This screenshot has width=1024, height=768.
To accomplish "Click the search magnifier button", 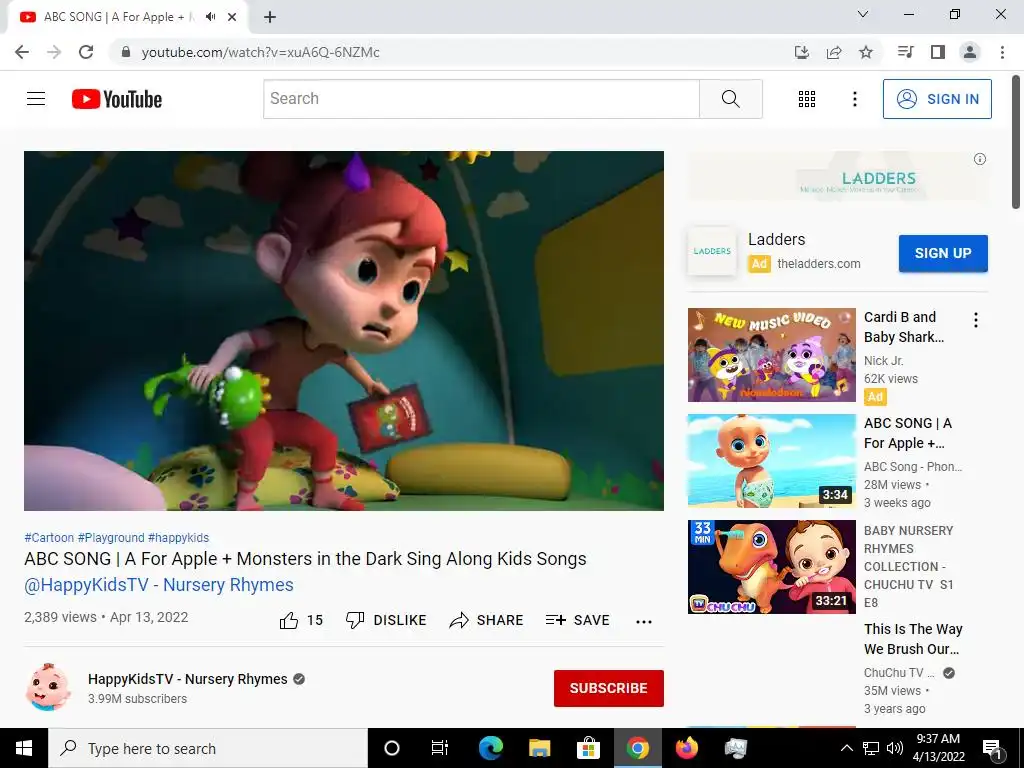I will 731,99.
